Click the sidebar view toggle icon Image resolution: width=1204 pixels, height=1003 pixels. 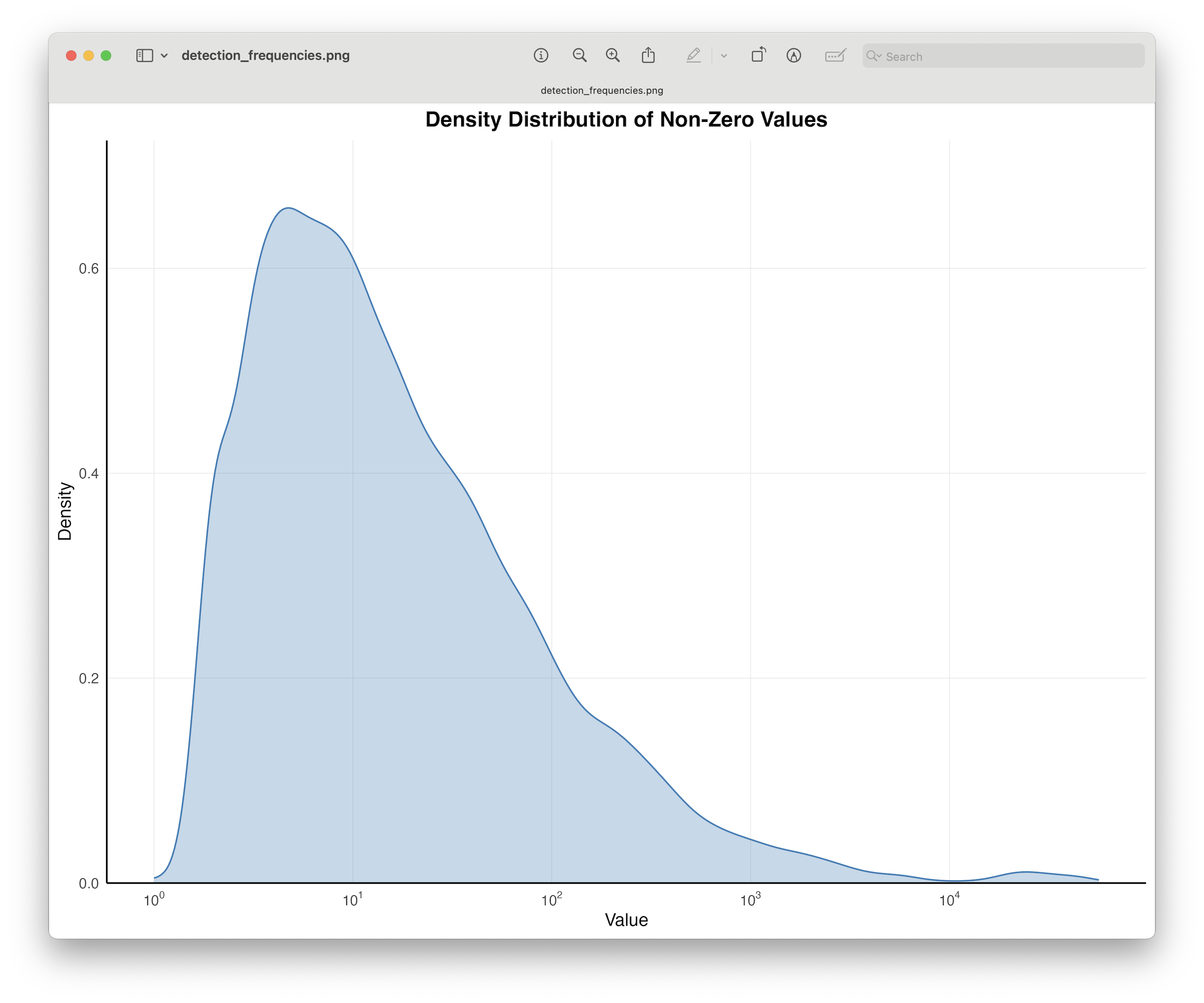(145, 56)
